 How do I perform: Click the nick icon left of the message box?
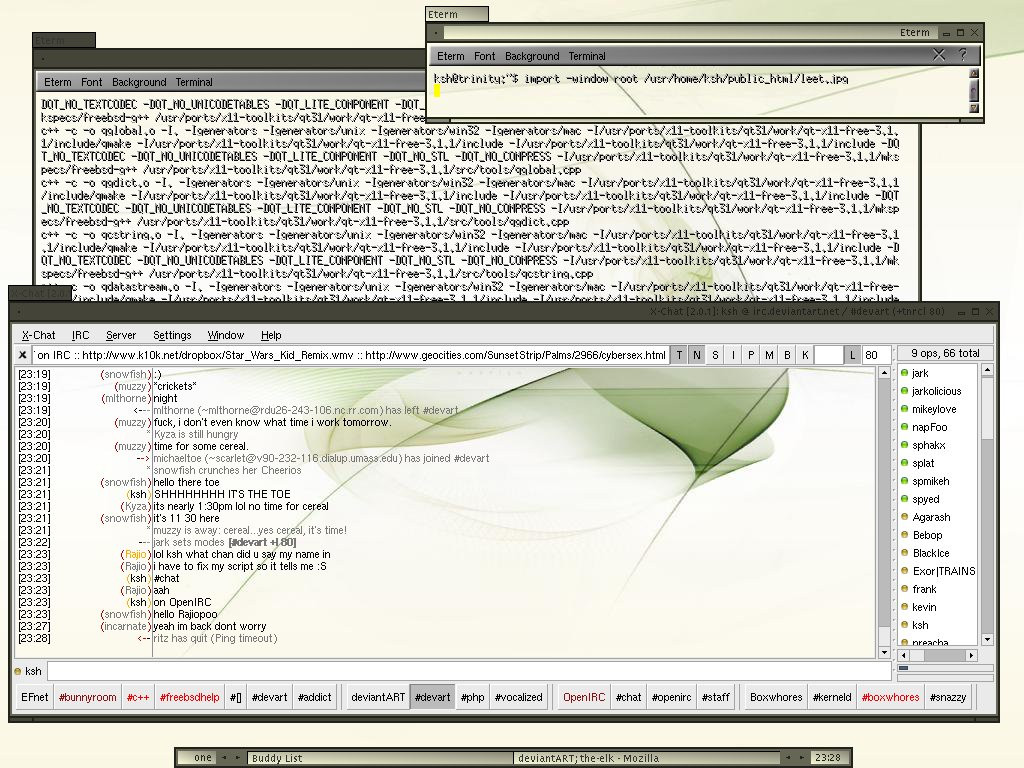click(18, 671)
